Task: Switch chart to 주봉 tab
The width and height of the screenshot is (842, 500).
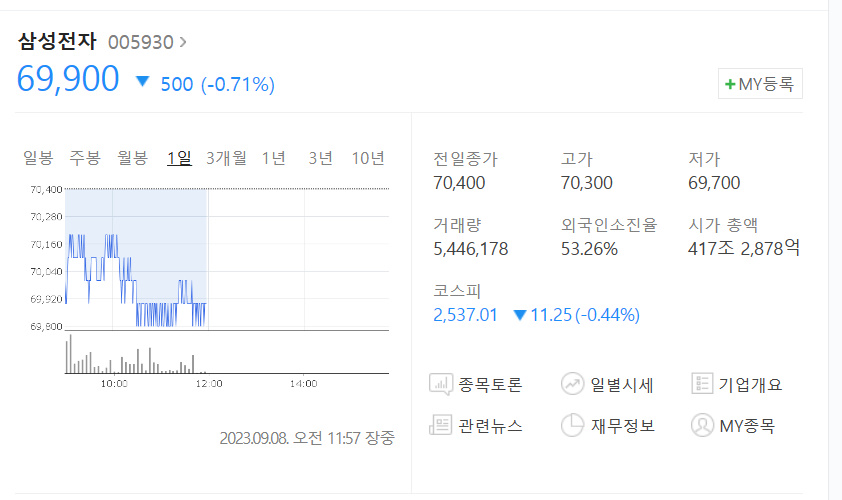Action: click(85, 158)
